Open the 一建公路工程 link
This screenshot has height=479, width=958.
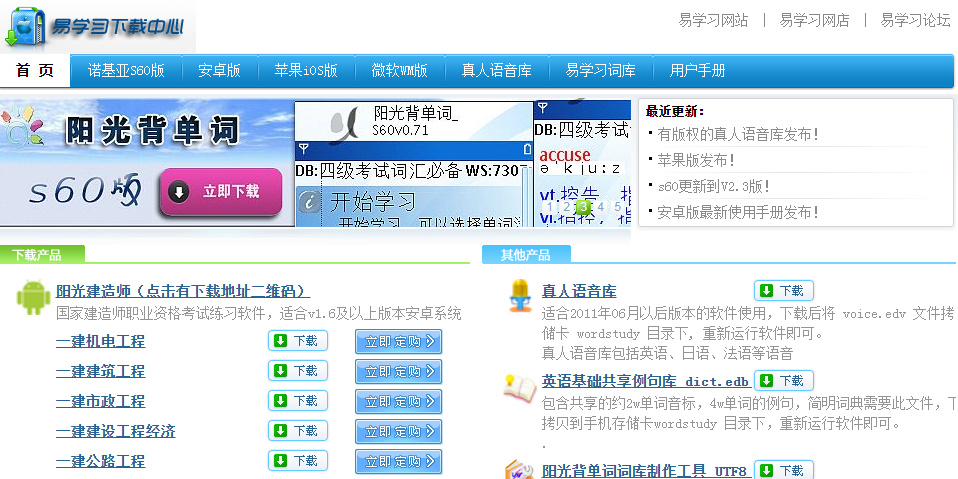click(100, 461)
